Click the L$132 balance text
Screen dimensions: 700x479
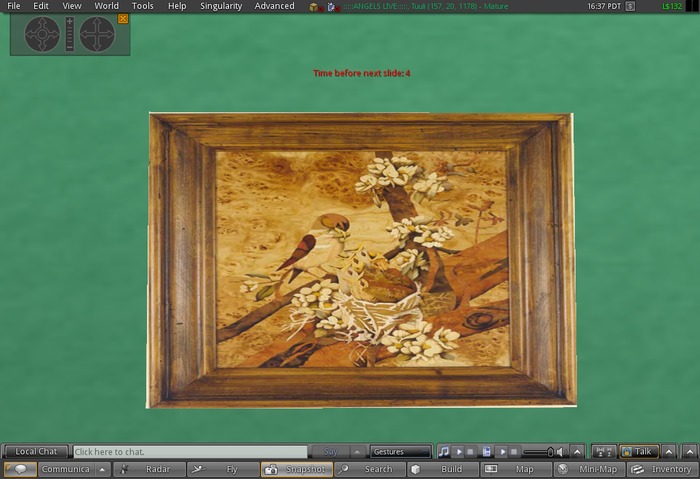click(x=672, y=6)
